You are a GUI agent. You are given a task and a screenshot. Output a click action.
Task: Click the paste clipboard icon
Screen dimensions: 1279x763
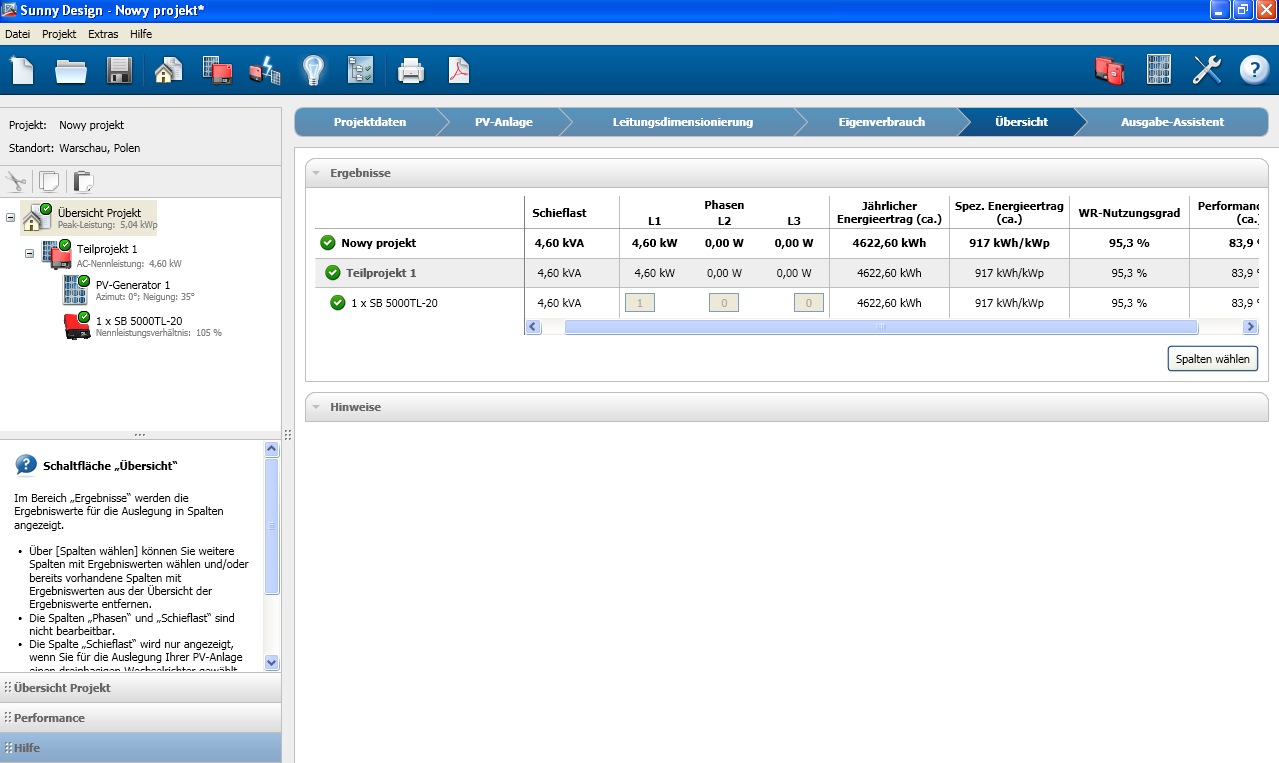[x=83, y=181]
